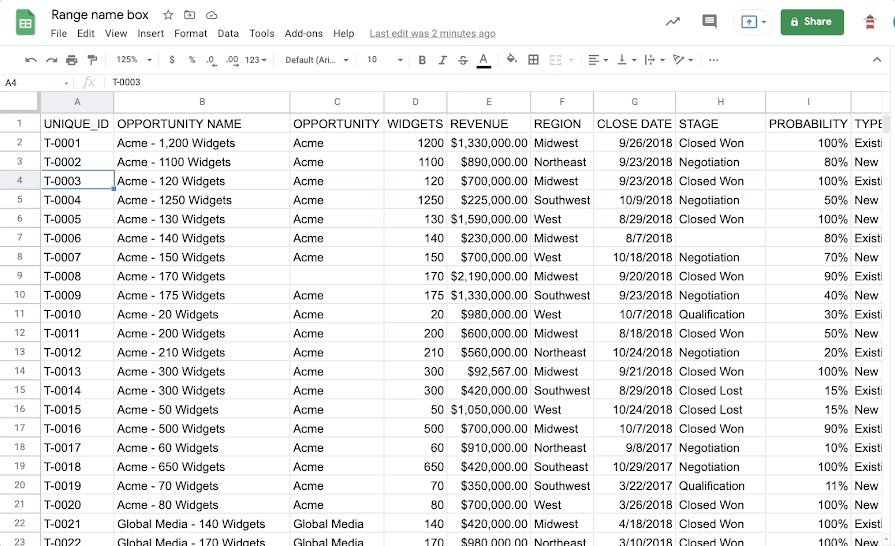The width and height of the screenshot is (895, 546).
Task: Open the 125% zoom dropdown
Action: (134, 59)
